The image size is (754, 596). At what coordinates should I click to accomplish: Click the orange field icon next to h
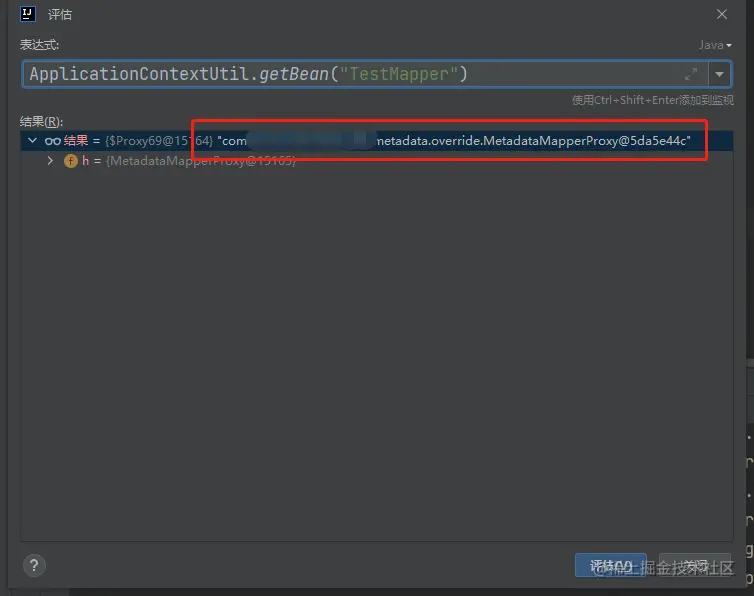(71, 161)
